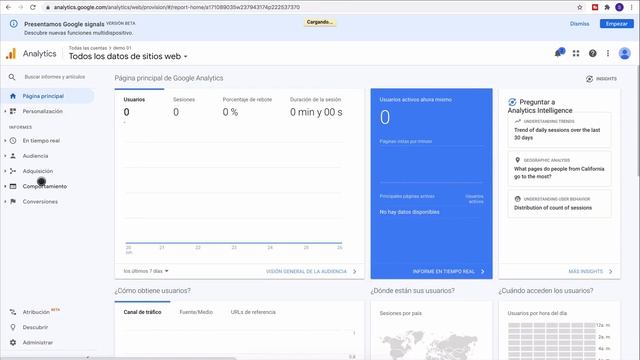This screenshot has width=640, height=360.
Task: Switch to the Fuente/Medio tab
Action: (x=196, y=312)
